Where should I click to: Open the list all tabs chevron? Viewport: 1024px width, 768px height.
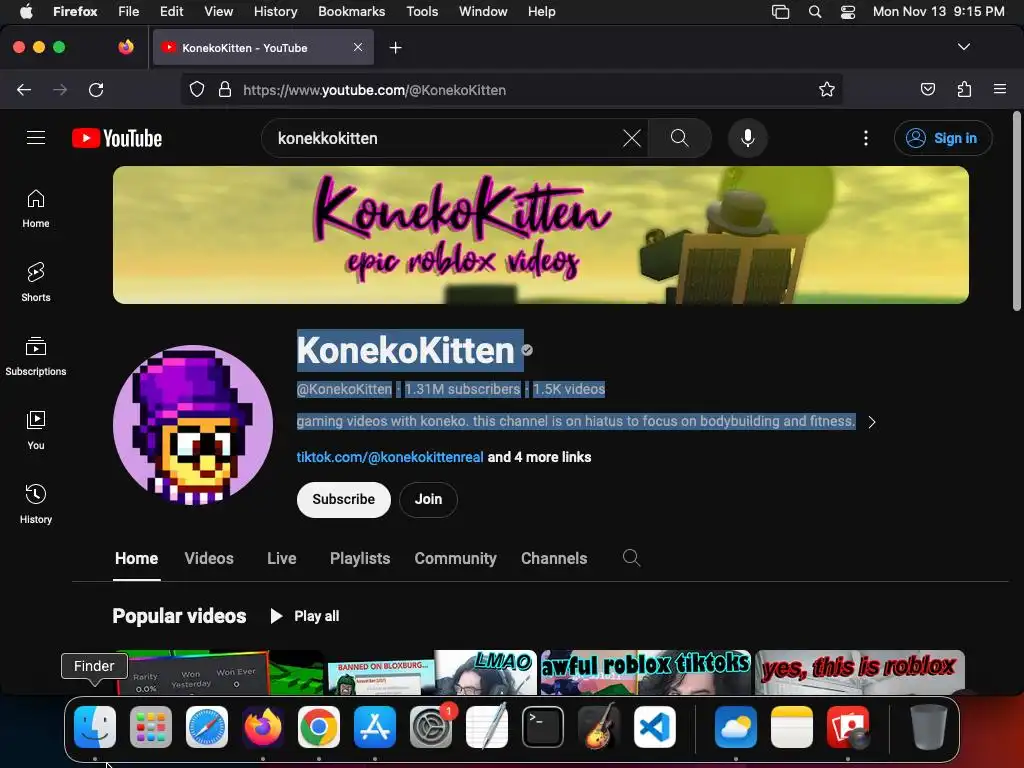pyautogui.click(x=963, y=47)
